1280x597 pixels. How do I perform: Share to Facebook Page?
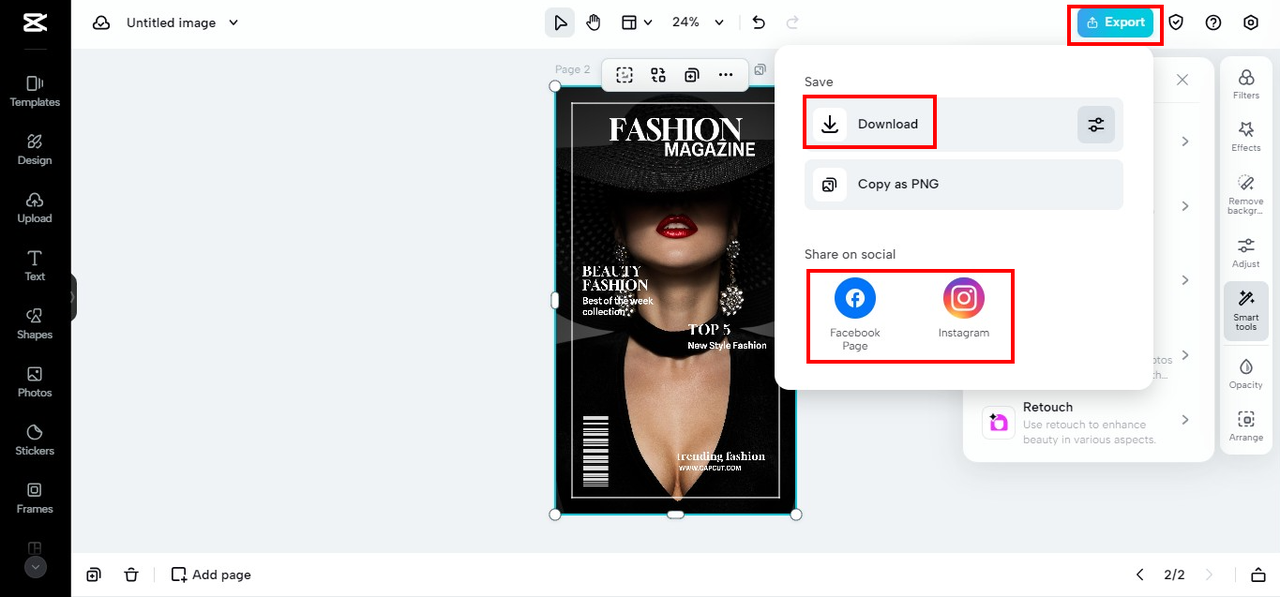[855, 314]
